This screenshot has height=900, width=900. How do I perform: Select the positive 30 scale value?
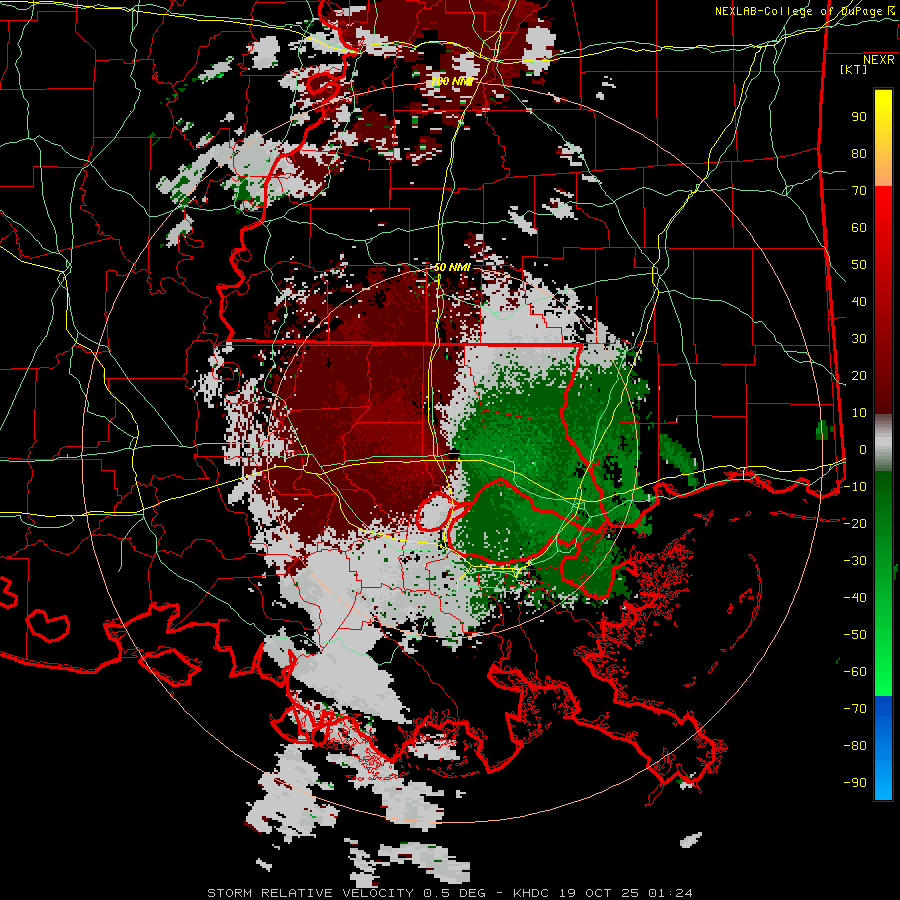[859, 339]
